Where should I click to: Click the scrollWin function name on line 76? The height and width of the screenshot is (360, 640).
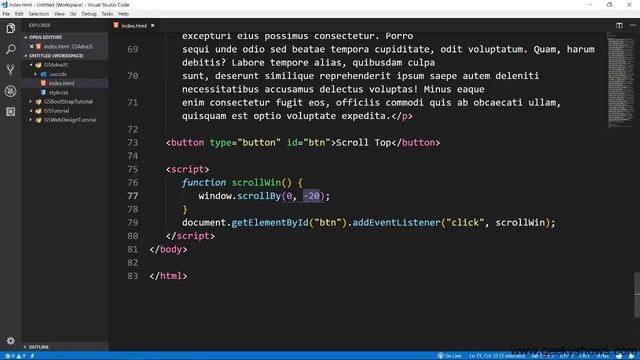(256, 182)
